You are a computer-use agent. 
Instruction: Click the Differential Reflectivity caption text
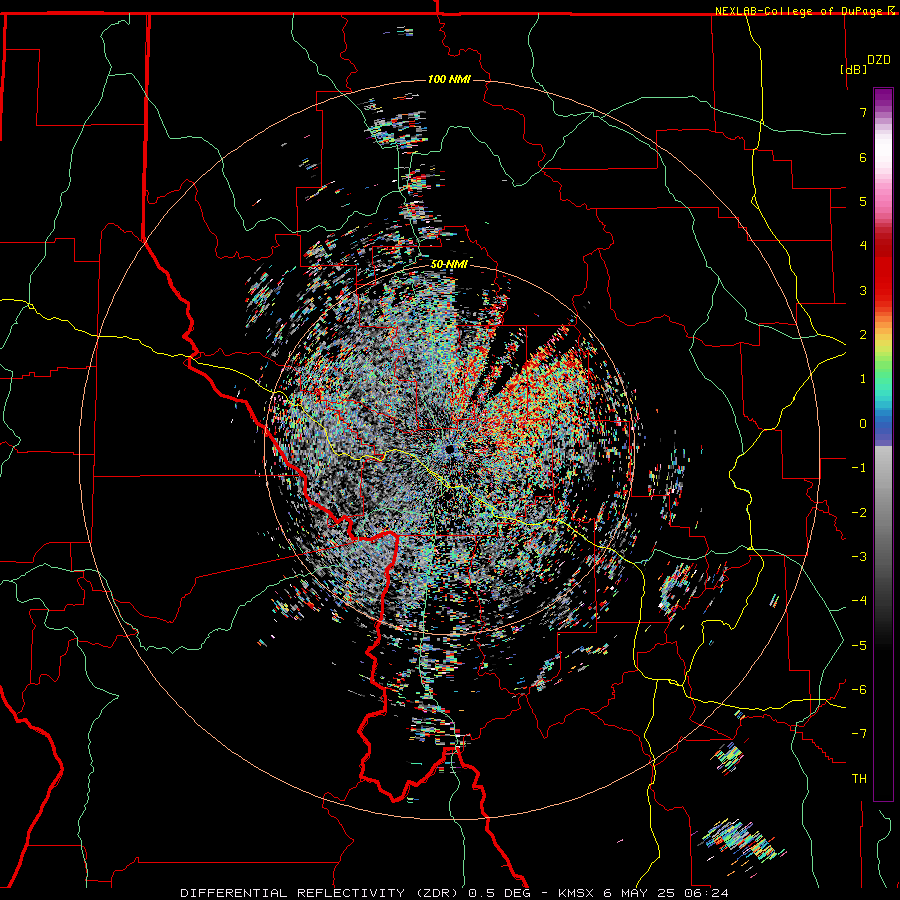coord(454,893)
